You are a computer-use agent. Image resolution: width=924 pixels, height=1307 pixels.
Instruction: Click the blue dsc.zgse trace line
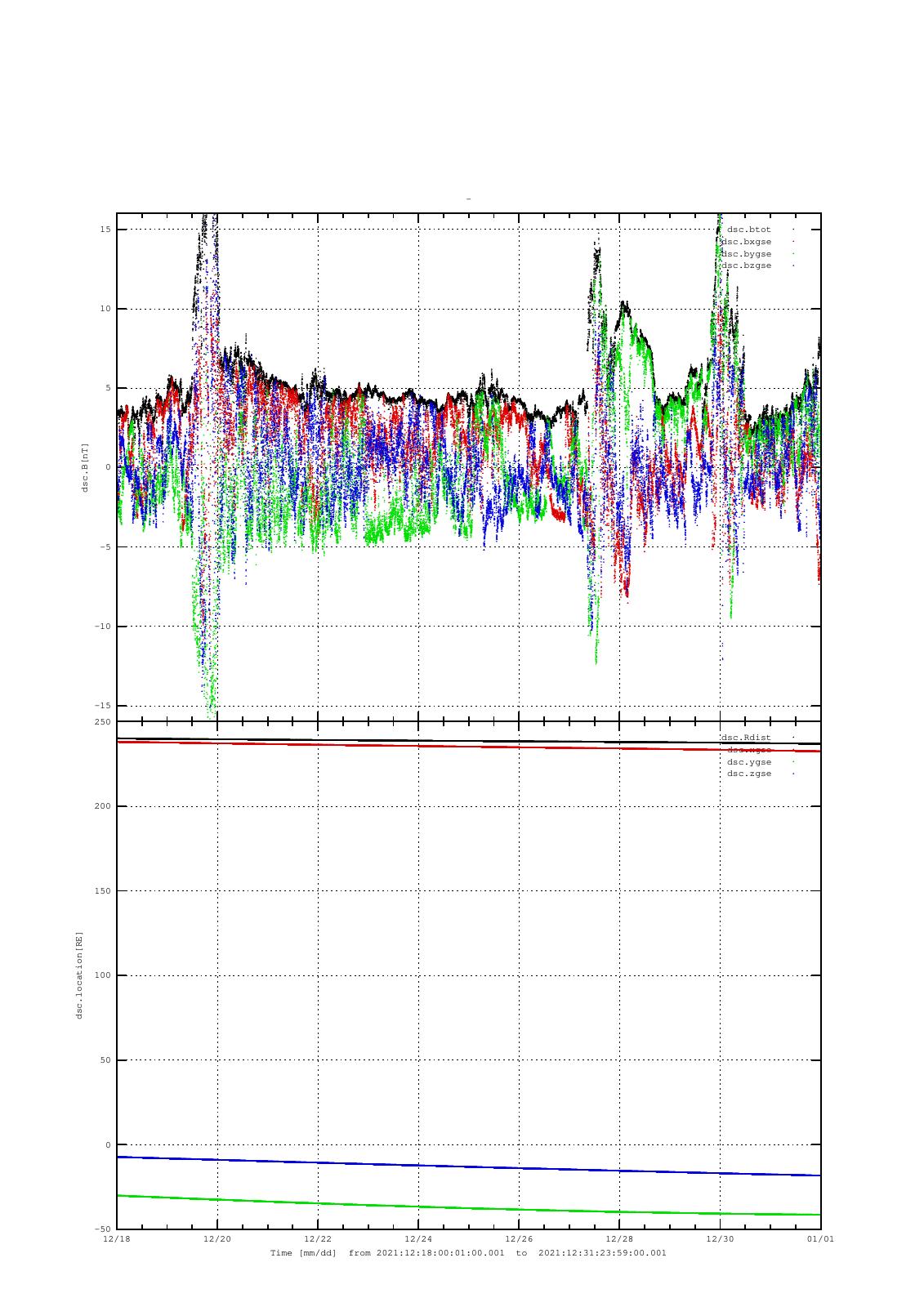click(x=469, y=1166)
